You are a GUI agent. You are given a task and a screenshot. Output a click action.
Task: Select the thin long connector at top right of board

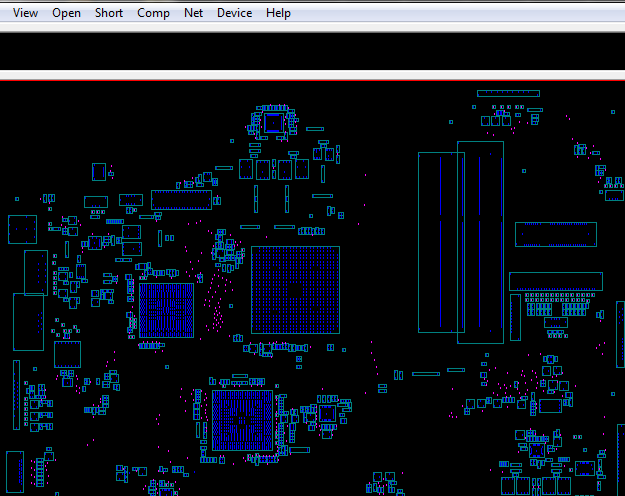pos(508,93)
